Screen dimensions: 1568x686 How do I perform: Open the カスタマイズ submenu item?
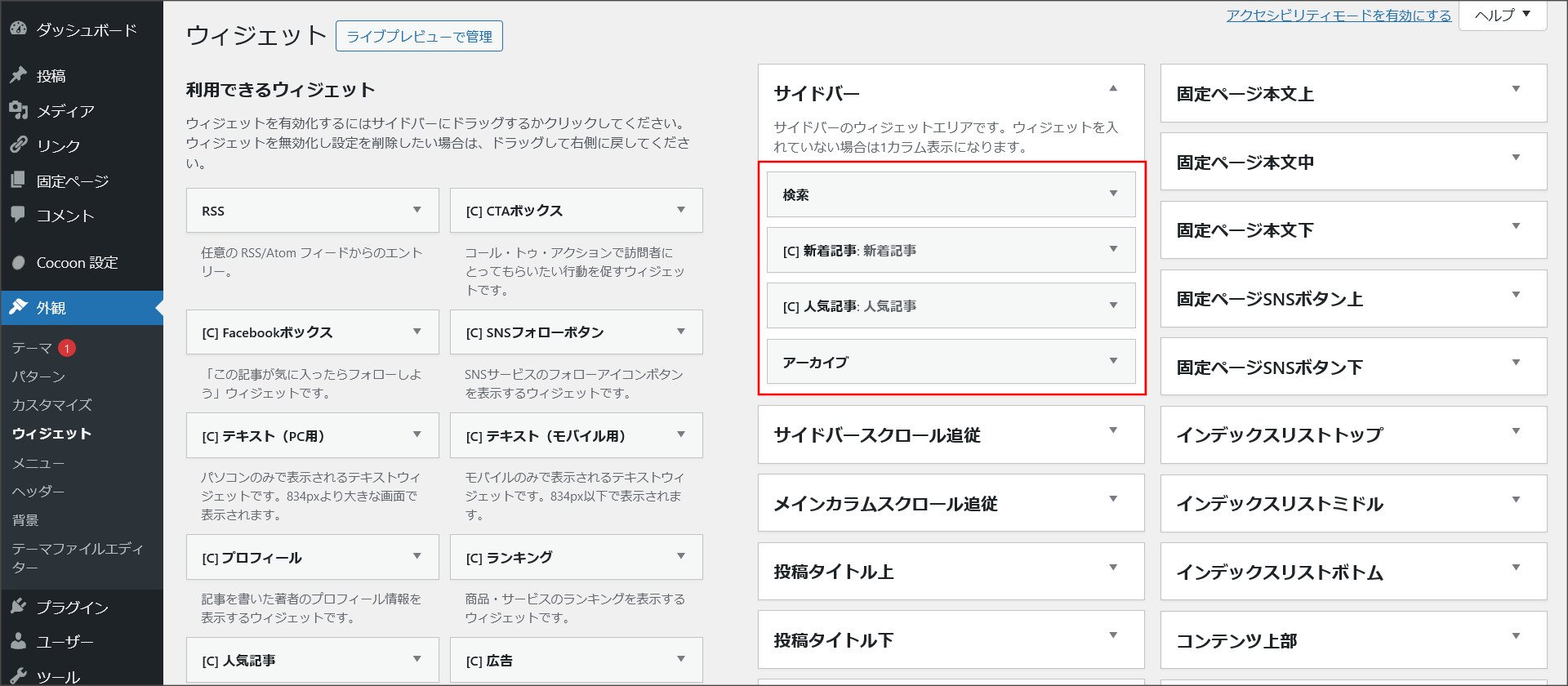click(51, 405)
